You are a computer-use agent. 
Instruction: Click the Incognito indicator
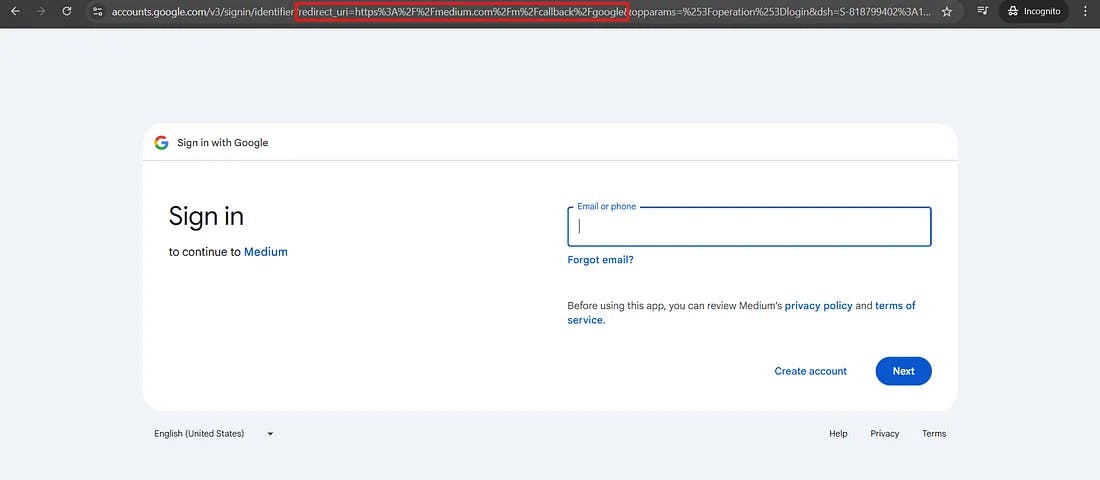1034,11
